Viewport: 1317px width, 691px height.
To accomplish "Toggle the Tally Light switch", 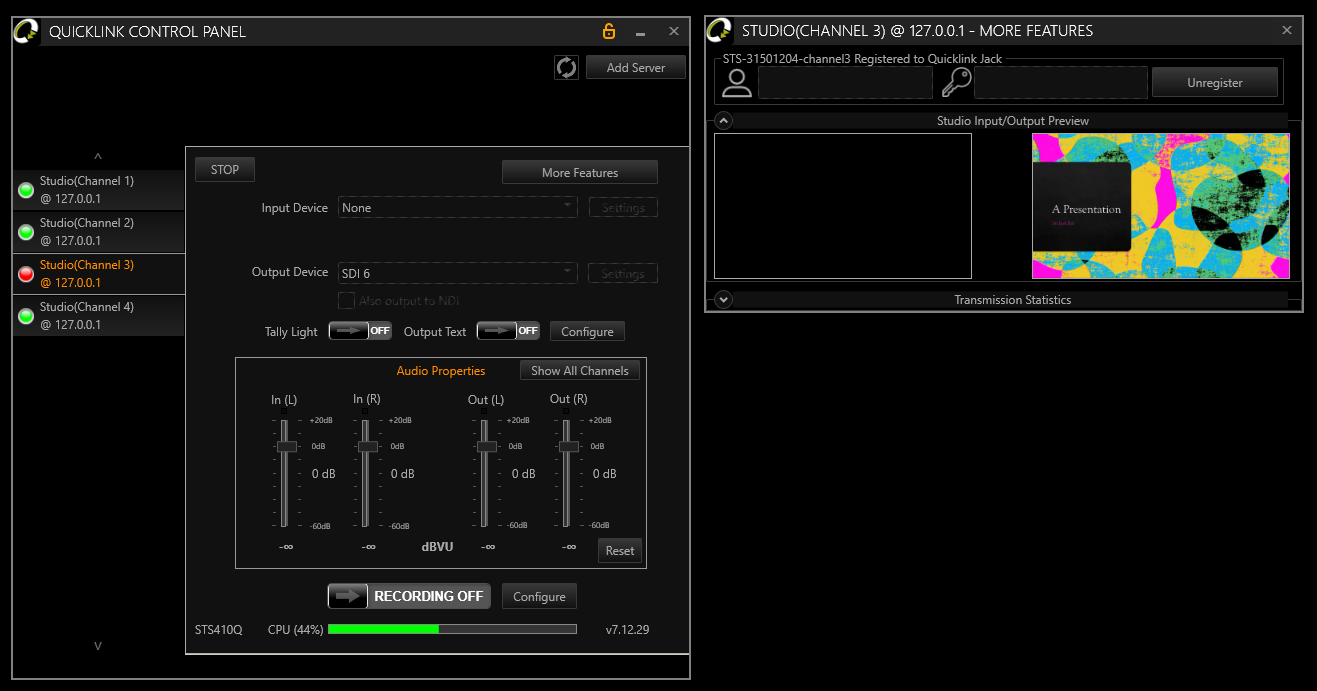I will click(x=360, y=331).
